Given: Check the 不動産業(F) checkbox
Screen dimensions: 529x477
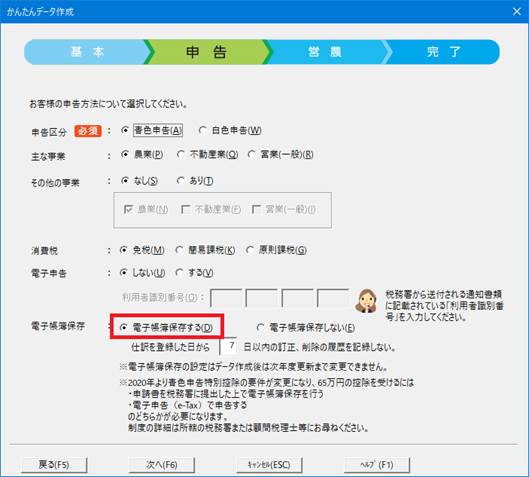Looking at the screenshot, I should click(211, 209).
